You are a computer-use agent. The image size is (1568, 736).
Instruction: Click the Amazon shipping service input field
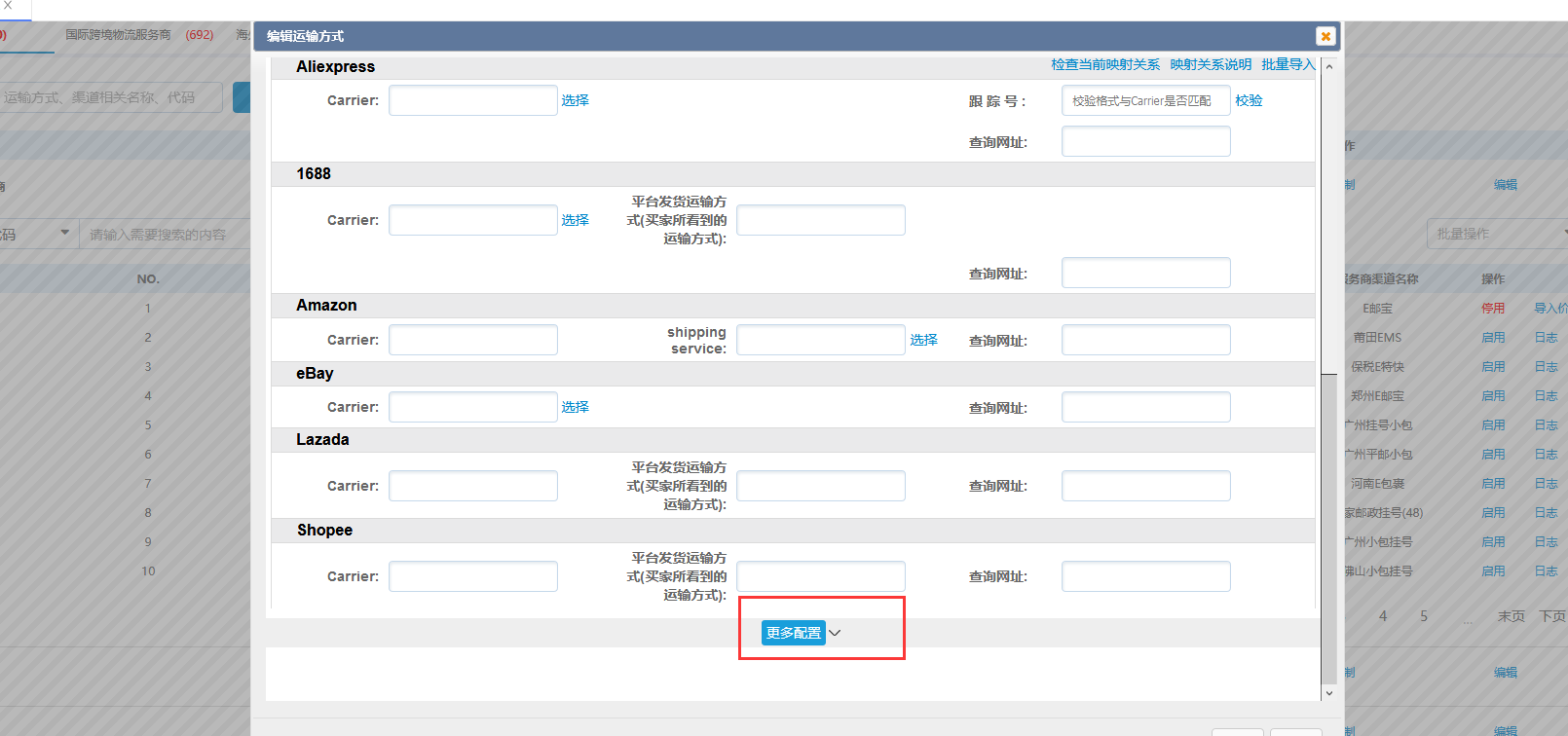(820, 340)
